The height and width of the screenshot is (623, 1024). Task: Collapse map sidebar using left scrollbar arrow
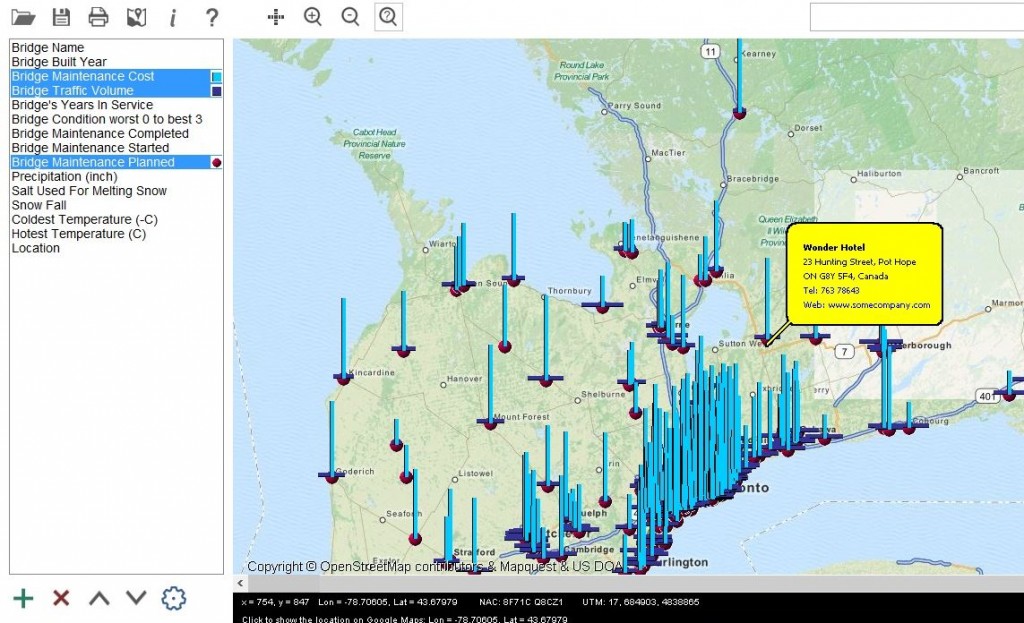click(240, 582)
